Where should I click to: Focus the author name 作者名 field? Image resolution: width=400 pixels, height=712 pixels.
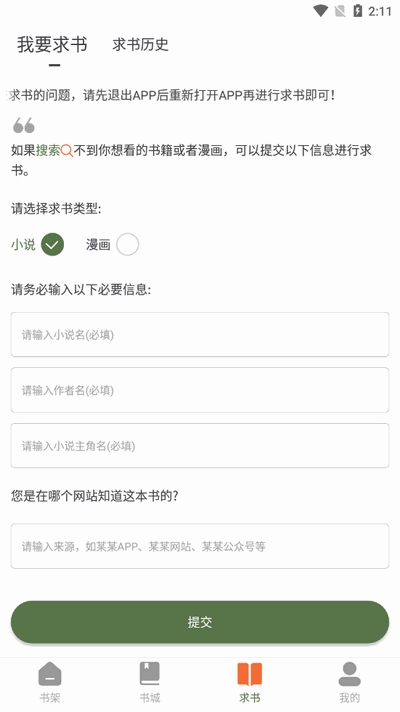pos(200,390)
